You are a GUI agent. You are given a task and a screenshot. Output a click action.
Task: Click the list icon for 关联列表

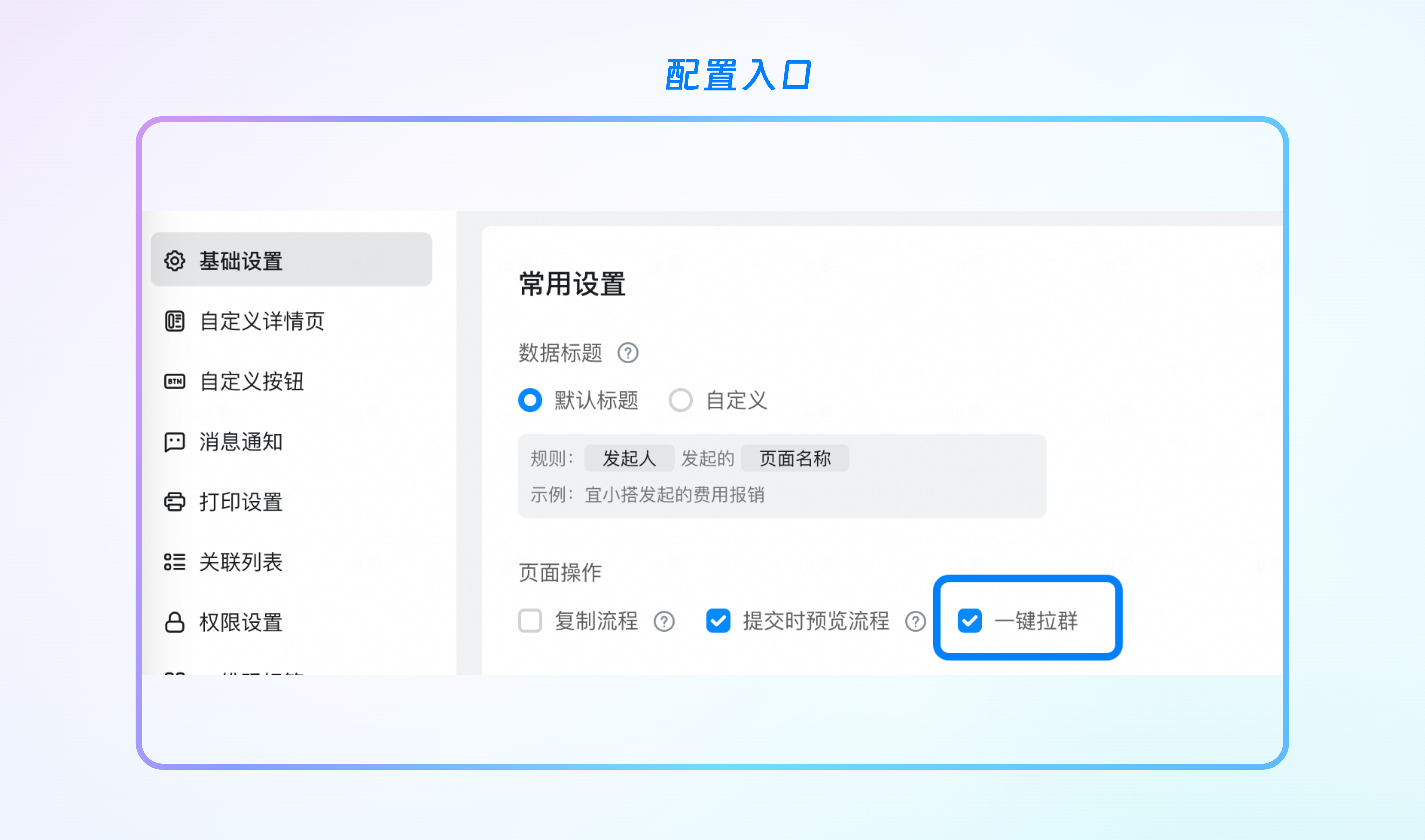pos(174,562)
